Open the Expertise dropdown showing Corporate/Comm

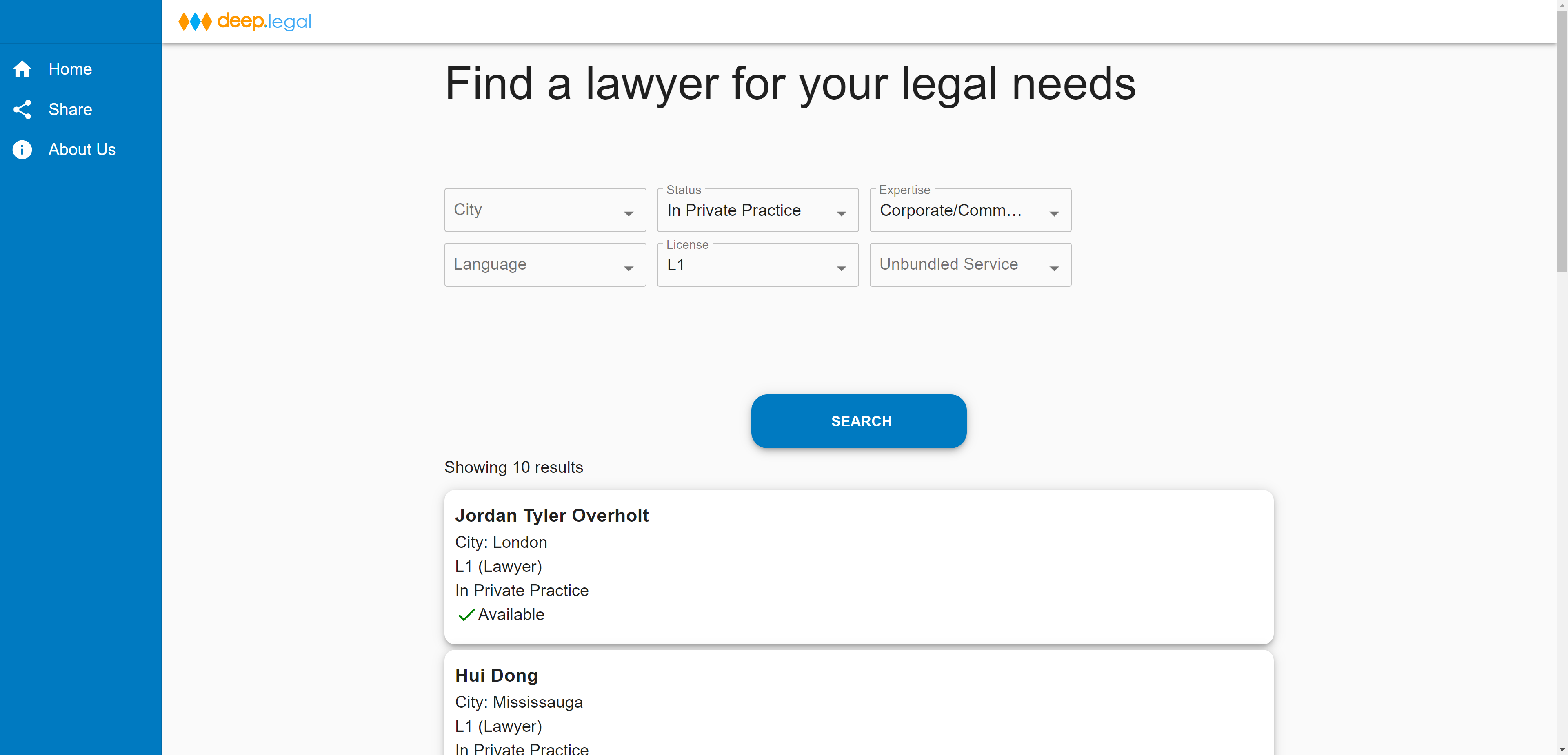pos(970,210)
